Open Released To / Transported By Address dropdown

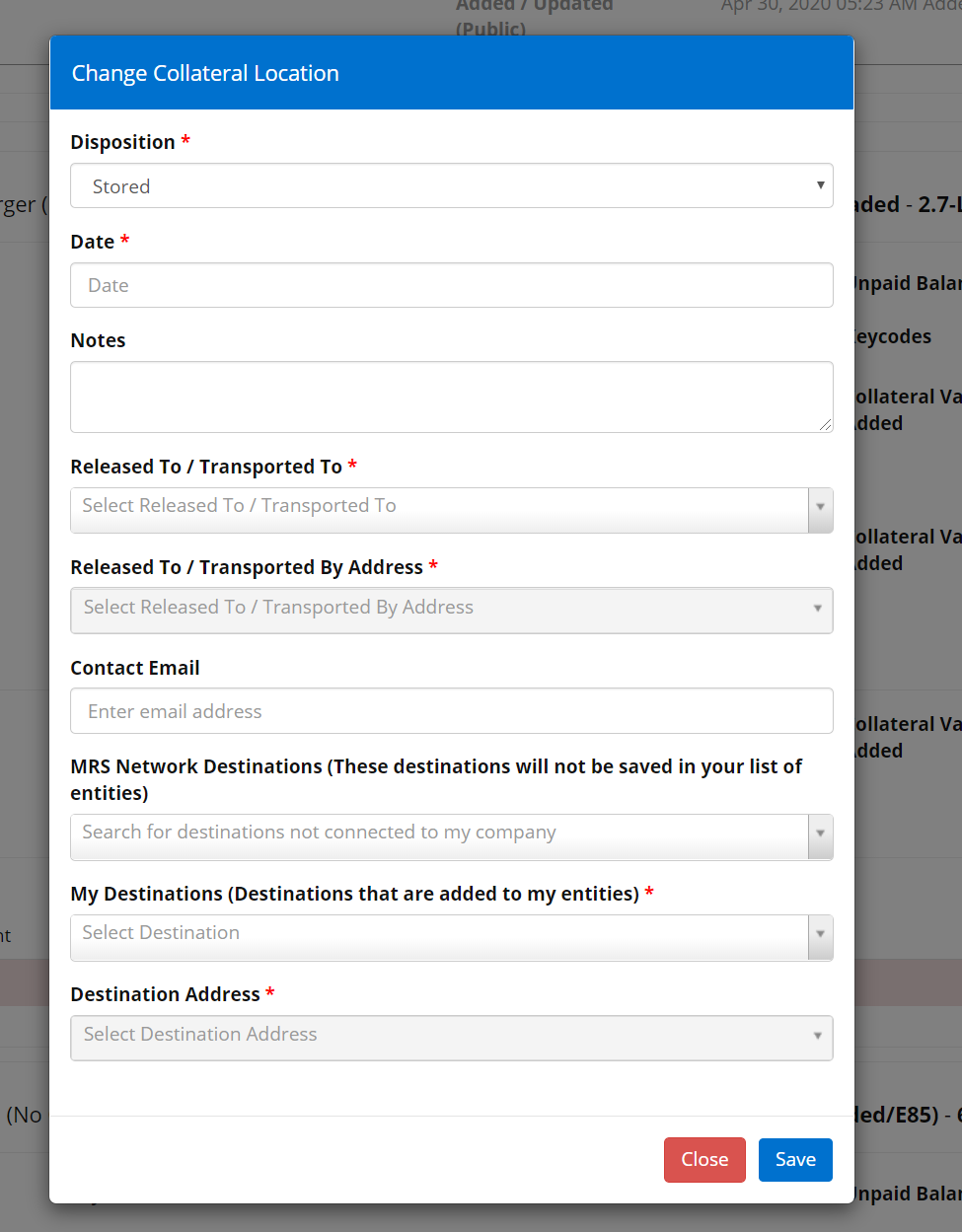coord(452,611)
